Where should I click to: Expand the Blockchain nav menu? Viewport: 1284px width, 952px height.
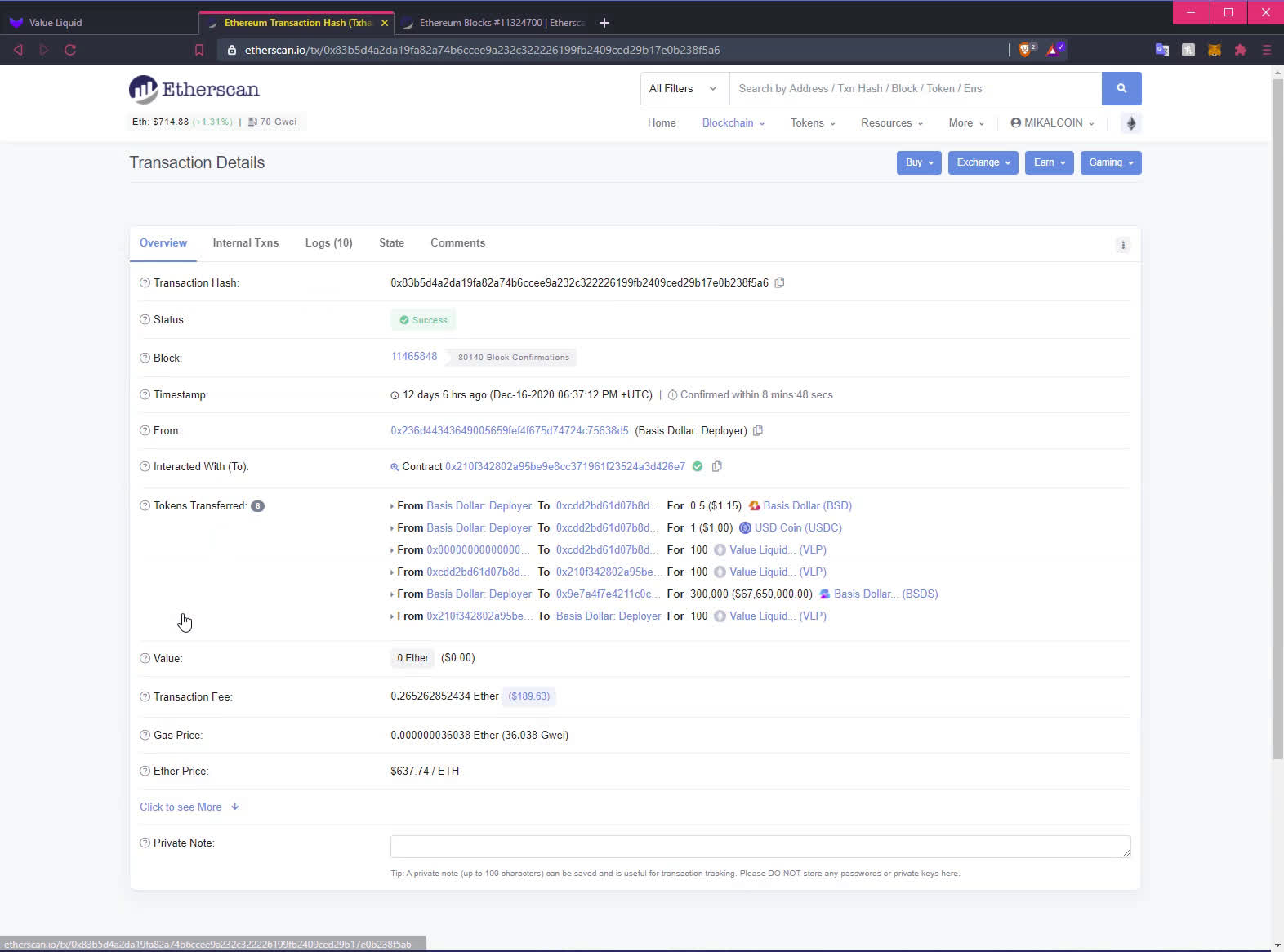tap(733, 122)
